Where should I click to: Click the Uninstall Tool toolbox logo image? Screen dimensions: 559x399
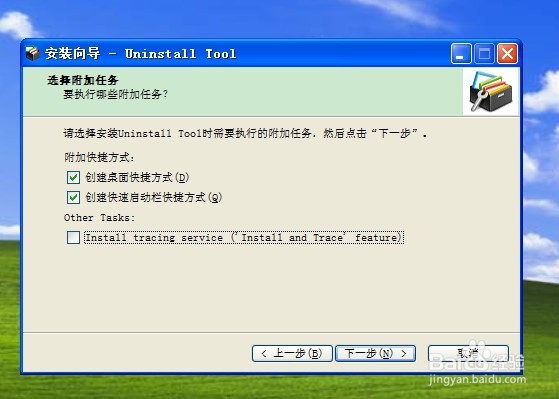click(491, 91)
